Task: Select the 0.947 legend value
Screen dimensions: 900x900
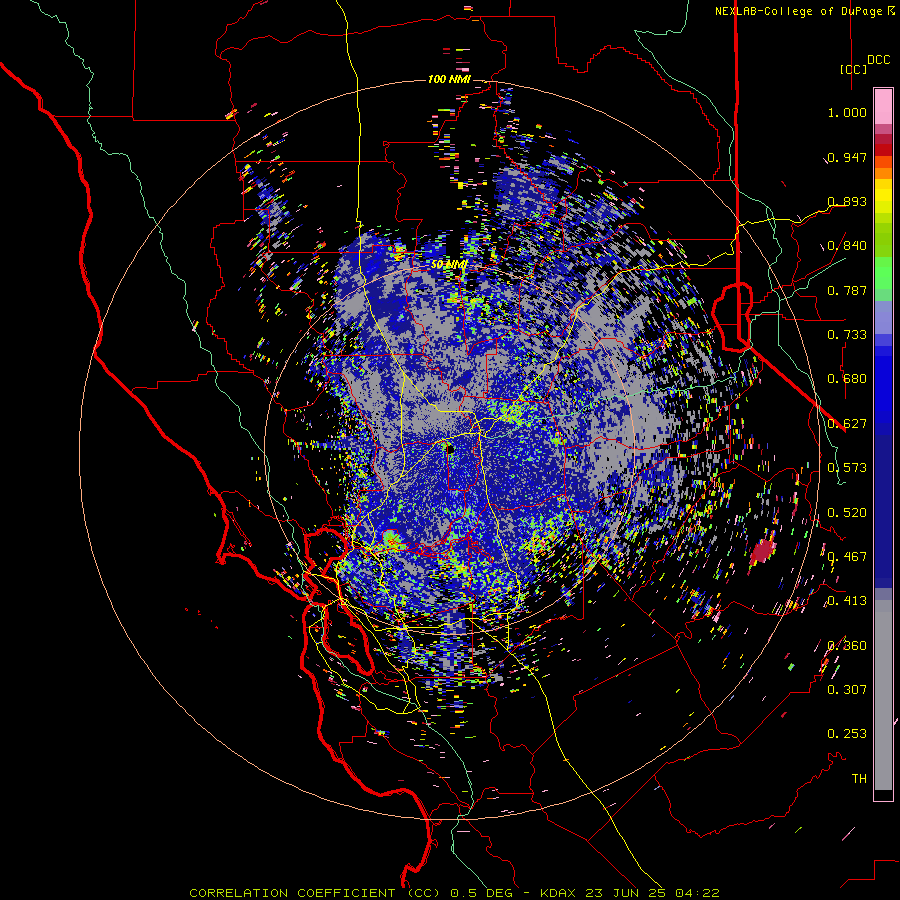Action: coord(847,157)
